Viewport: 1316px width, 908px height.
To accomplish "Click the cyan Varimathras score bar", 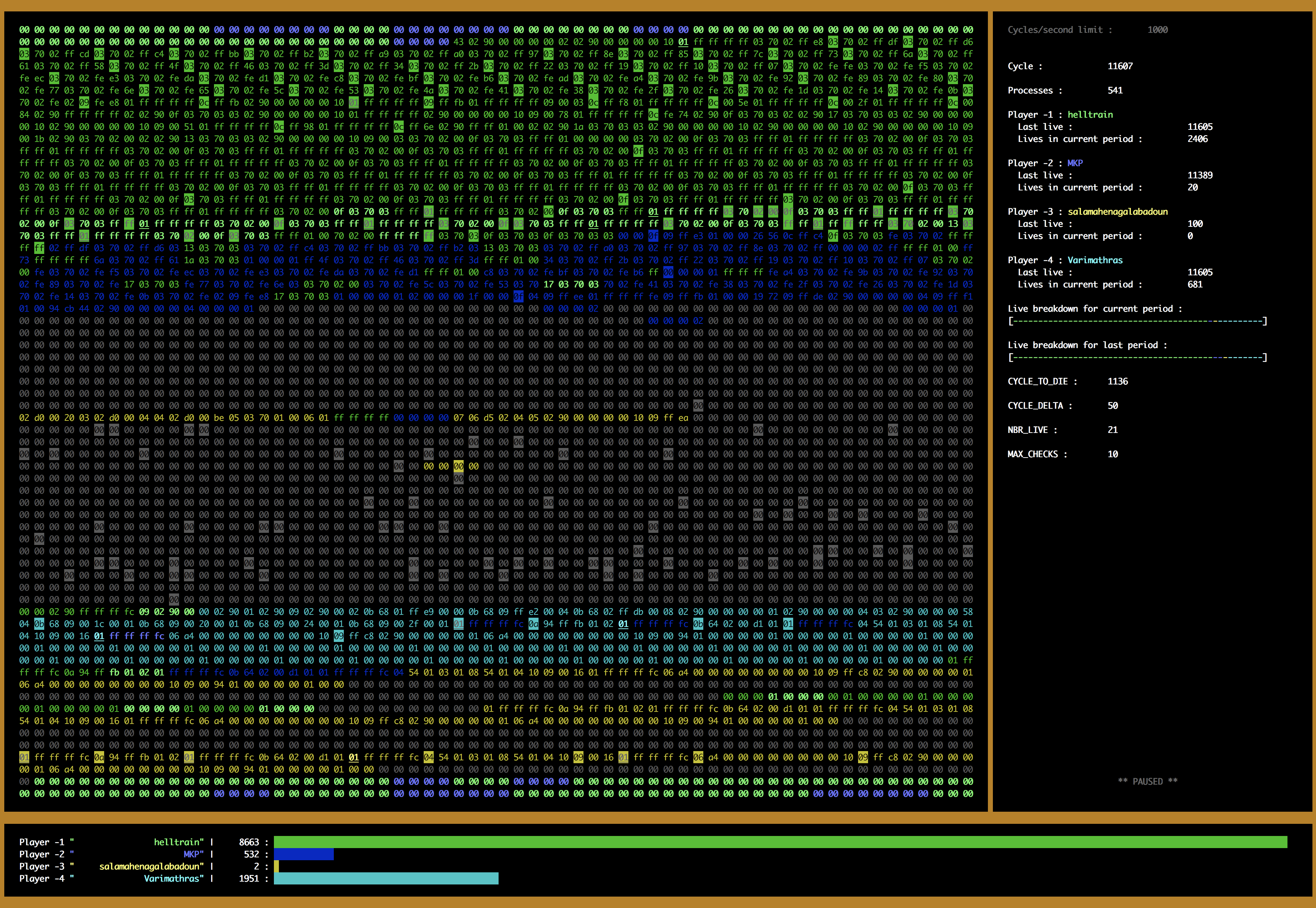I will coord(386,879).
